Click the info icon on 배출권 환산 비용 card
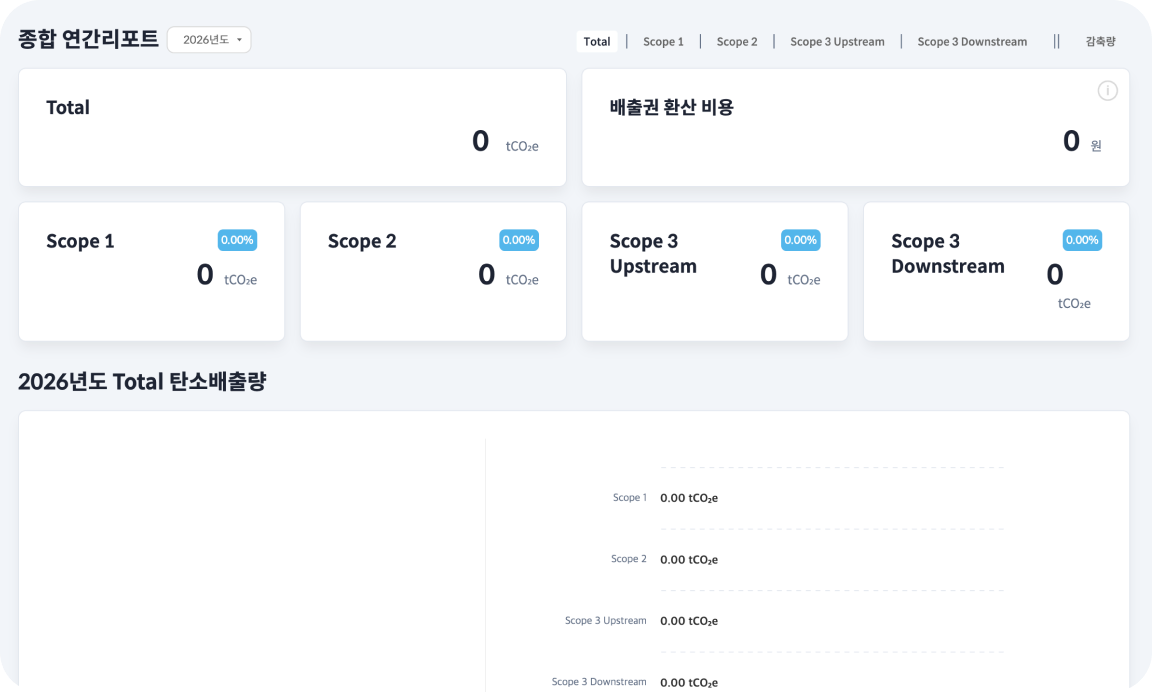1152x692 pixels. point(1107,90)
